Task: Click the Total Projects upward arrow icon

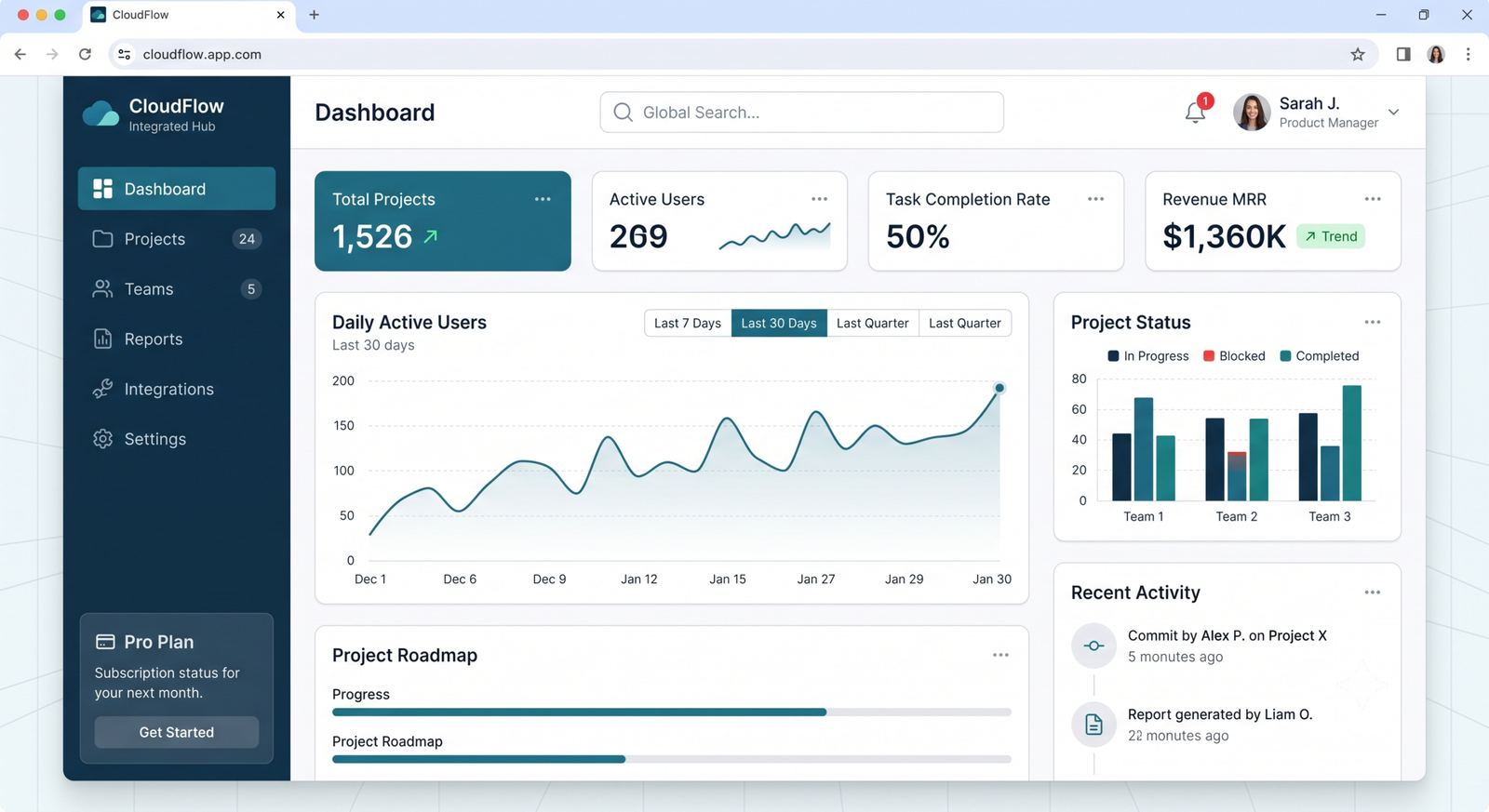Action: 430,236
